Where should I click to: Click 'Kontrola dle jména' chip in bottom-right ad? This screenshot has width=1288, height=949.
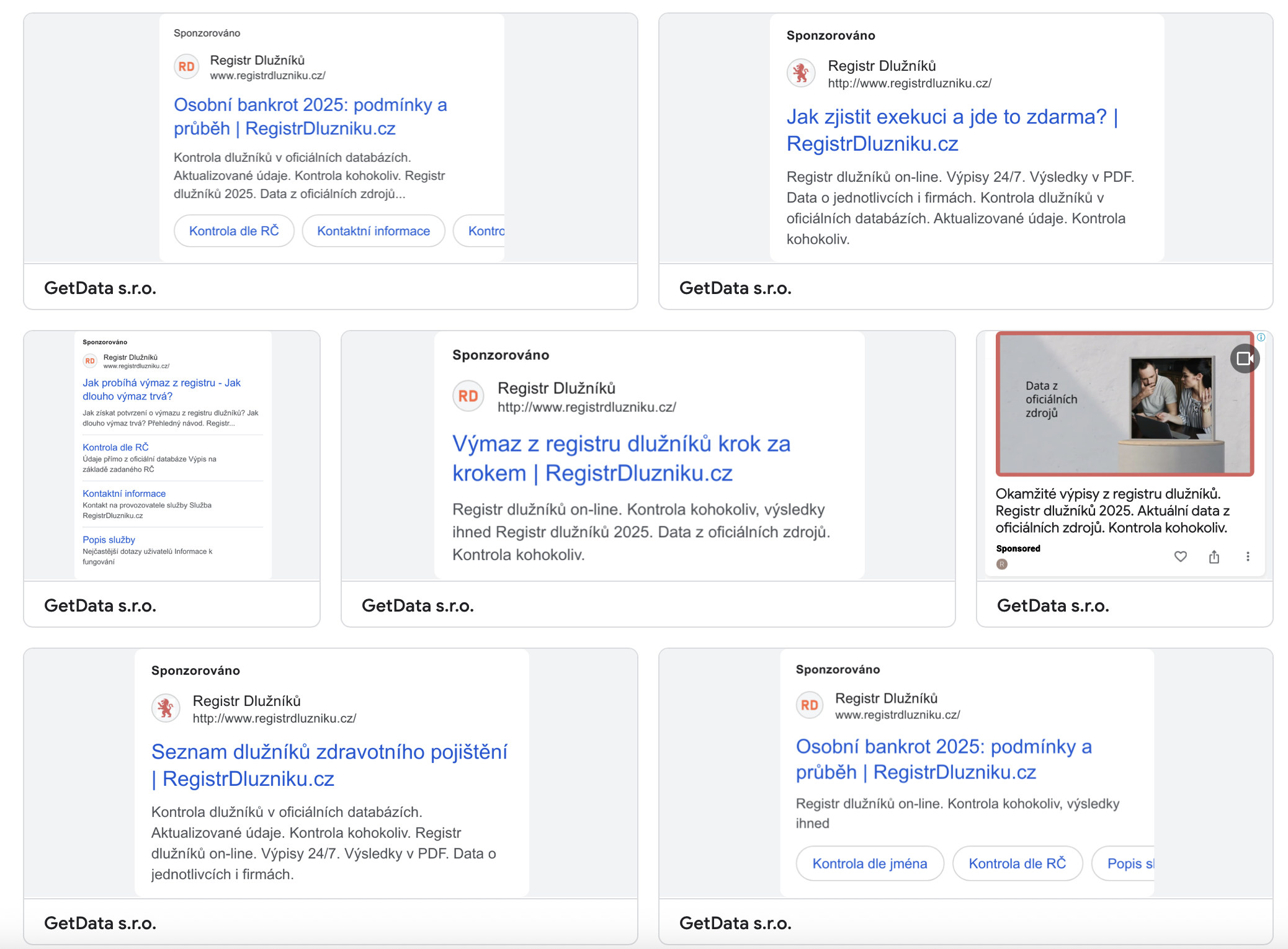coord(870,863)
